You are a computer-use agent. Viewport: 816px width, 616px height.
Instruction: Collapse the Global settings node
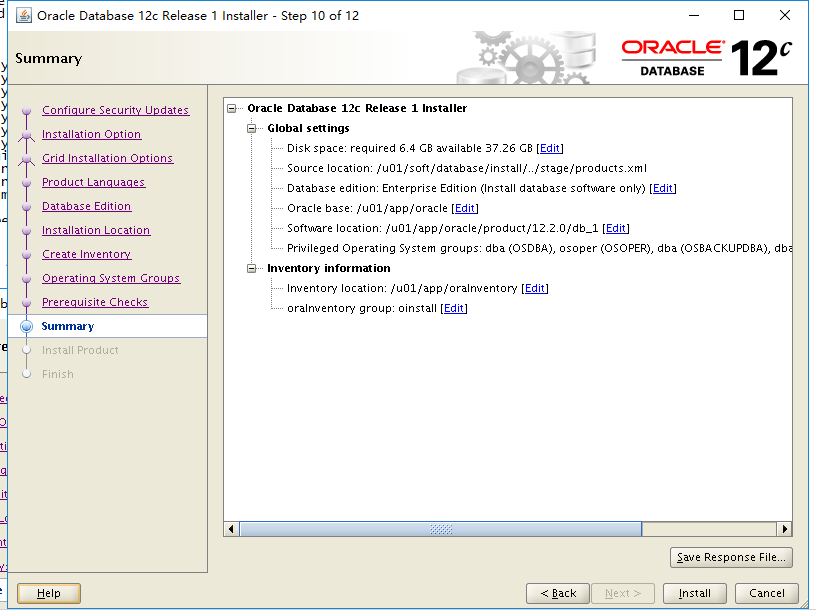(x=251, y=129)
